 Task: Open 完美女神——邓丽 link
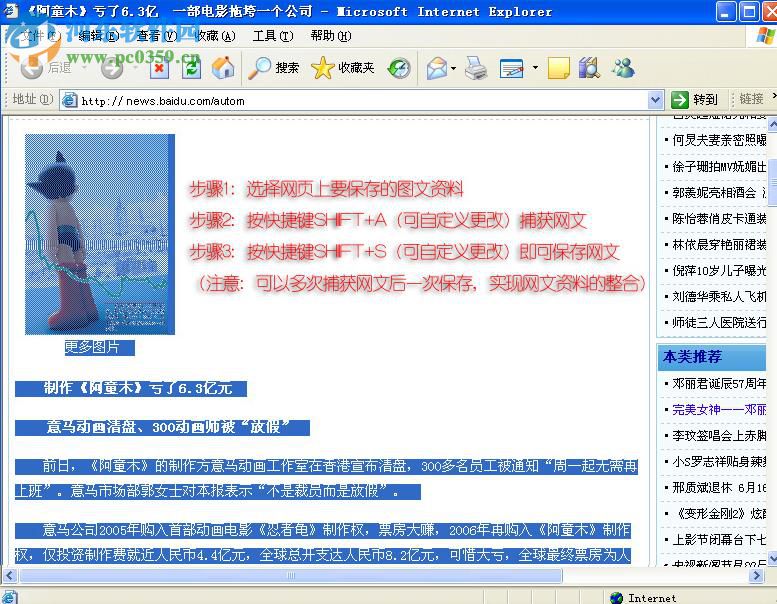pos(719,410)
